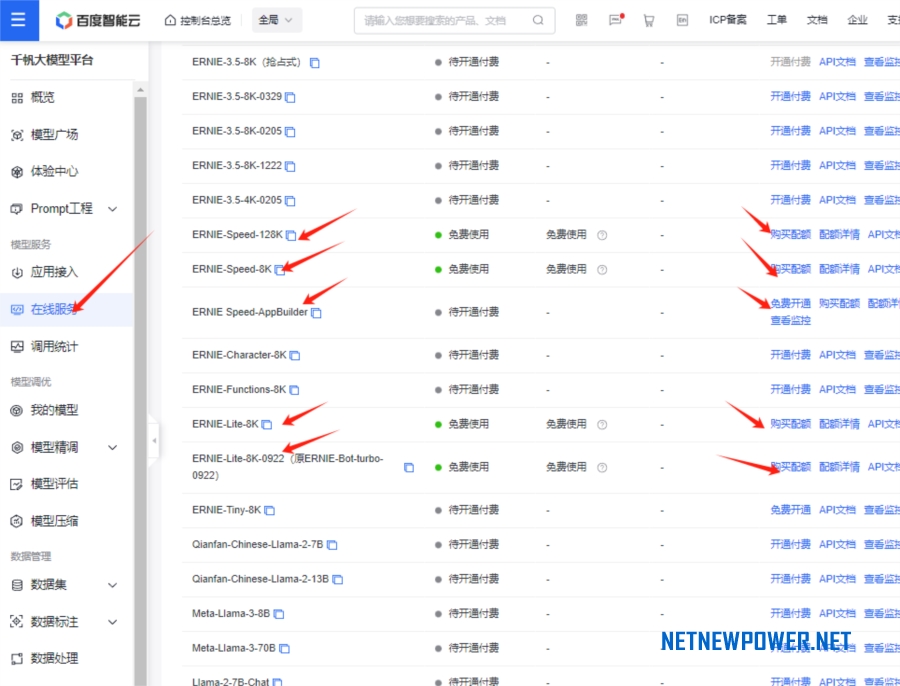
Task: Show help for ERNIE-Lite-8K free usage
Action: [x=602, y=424]
